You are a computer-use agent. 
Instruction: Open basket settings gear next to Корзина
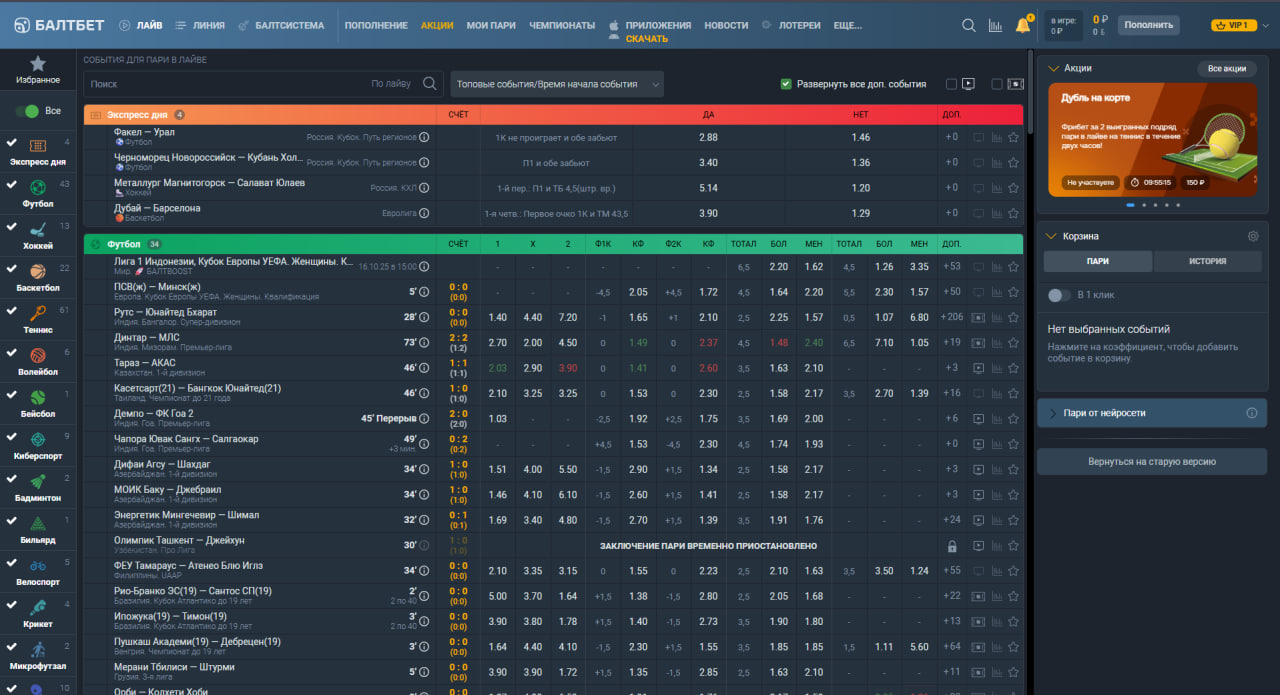(1253, 236)
